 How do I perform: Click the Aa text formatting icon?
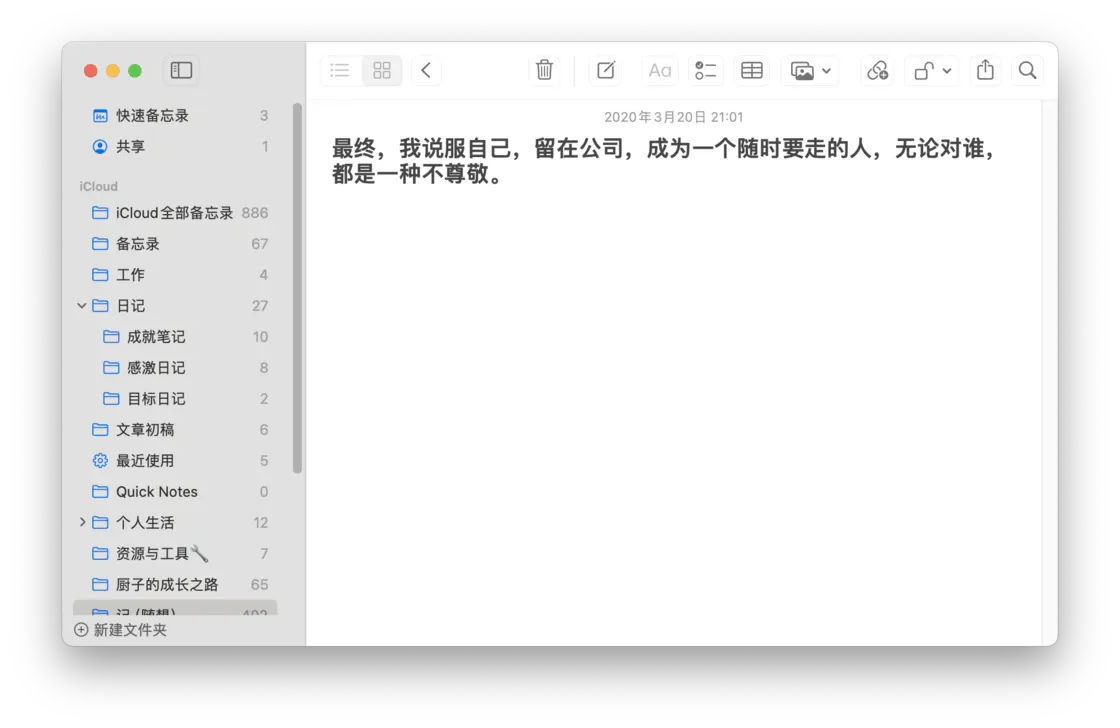tap(659, 70)
